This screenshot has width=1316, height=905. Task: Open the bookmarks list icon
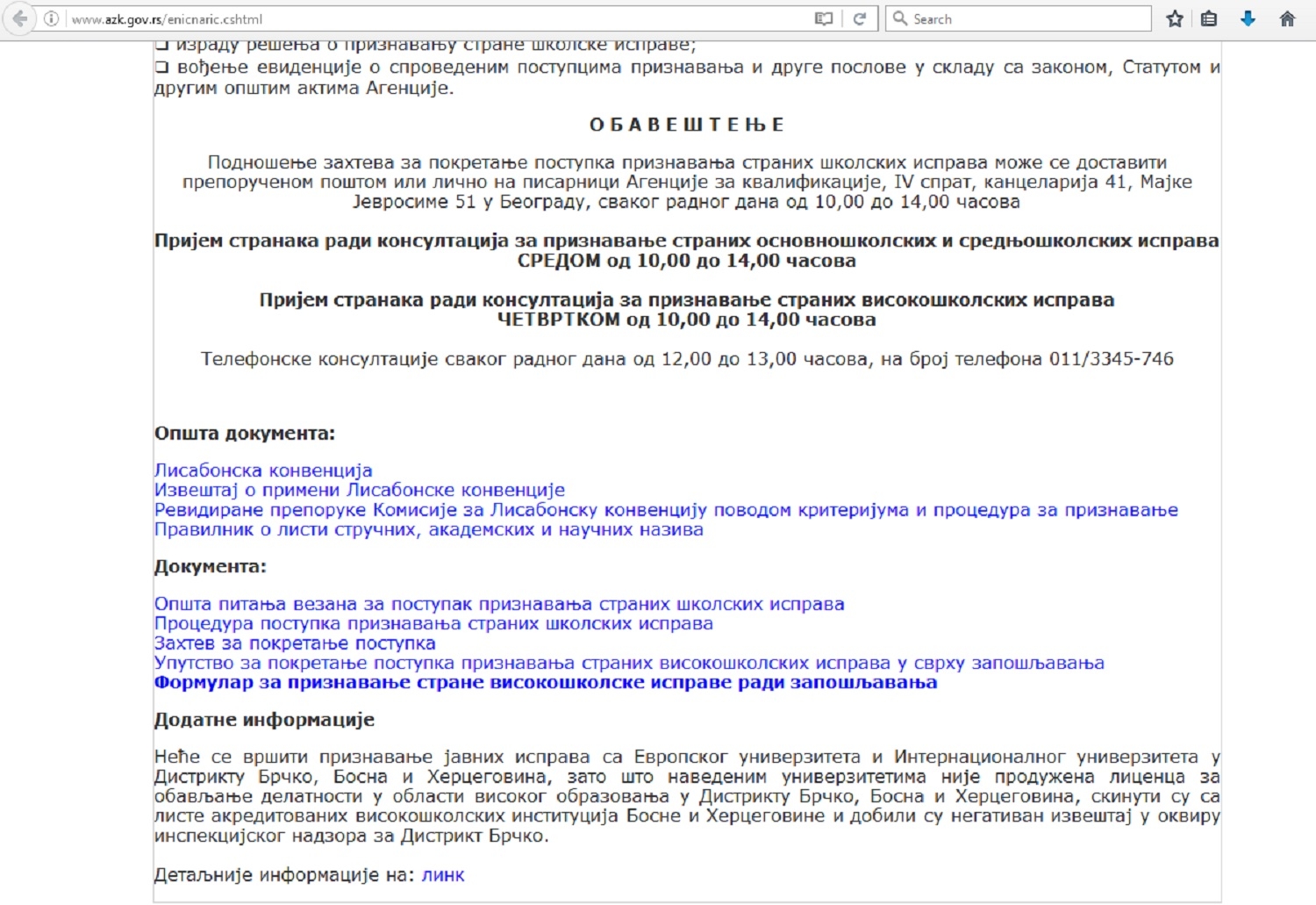click(x=1209, y=18)
